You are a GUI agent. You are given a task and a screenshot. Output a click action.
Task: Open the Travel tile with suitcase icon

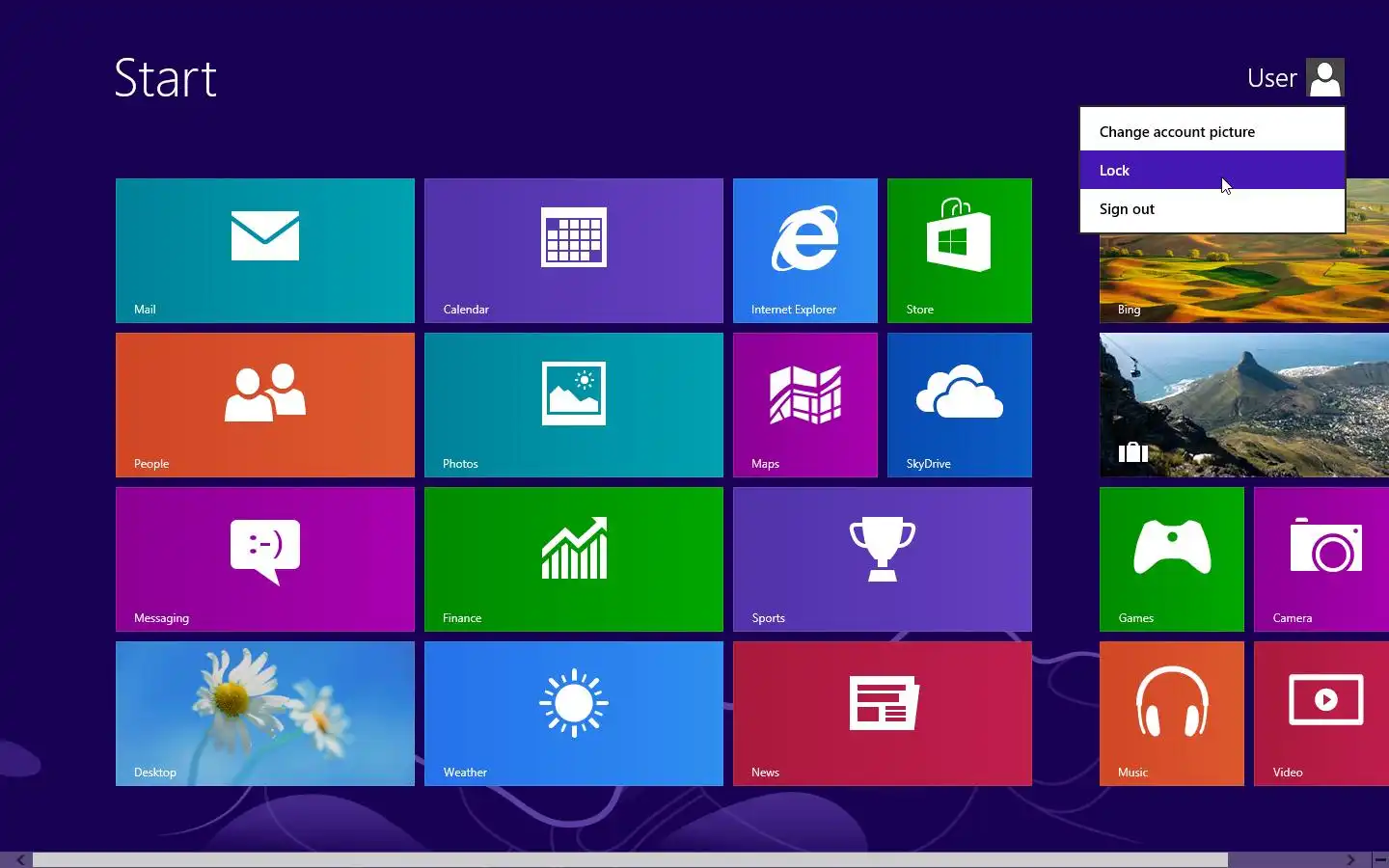pos(1244,405)
